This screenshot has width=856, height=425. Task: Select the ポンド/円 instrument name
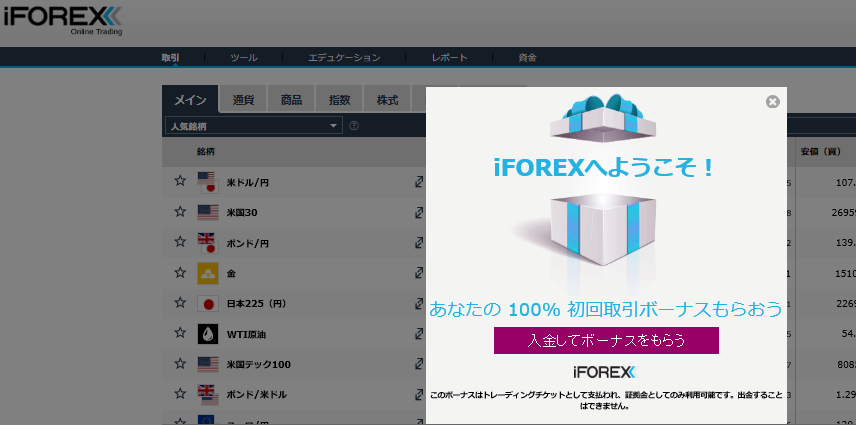coord(247,243)
